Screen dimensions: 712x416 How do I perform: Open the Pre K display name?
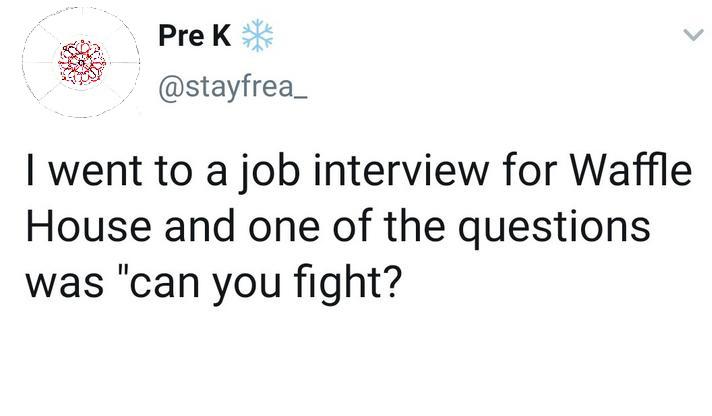[194, 38]
